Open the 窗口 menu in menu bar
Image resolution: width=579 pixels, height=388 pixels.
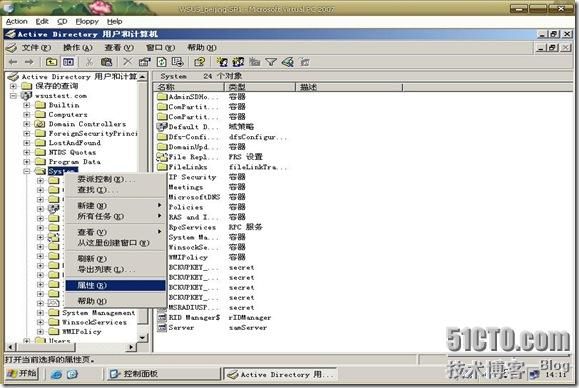[160, 48]
